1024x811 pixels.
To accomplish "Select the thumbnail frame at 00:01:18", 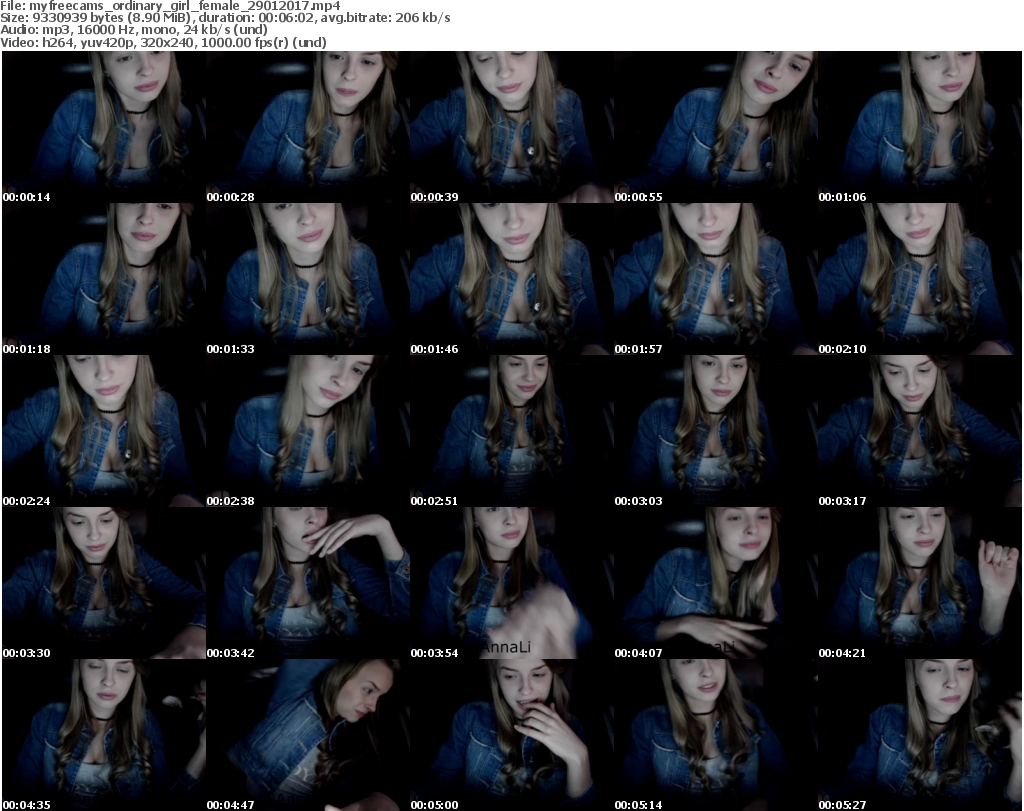I will click(104, 279).
